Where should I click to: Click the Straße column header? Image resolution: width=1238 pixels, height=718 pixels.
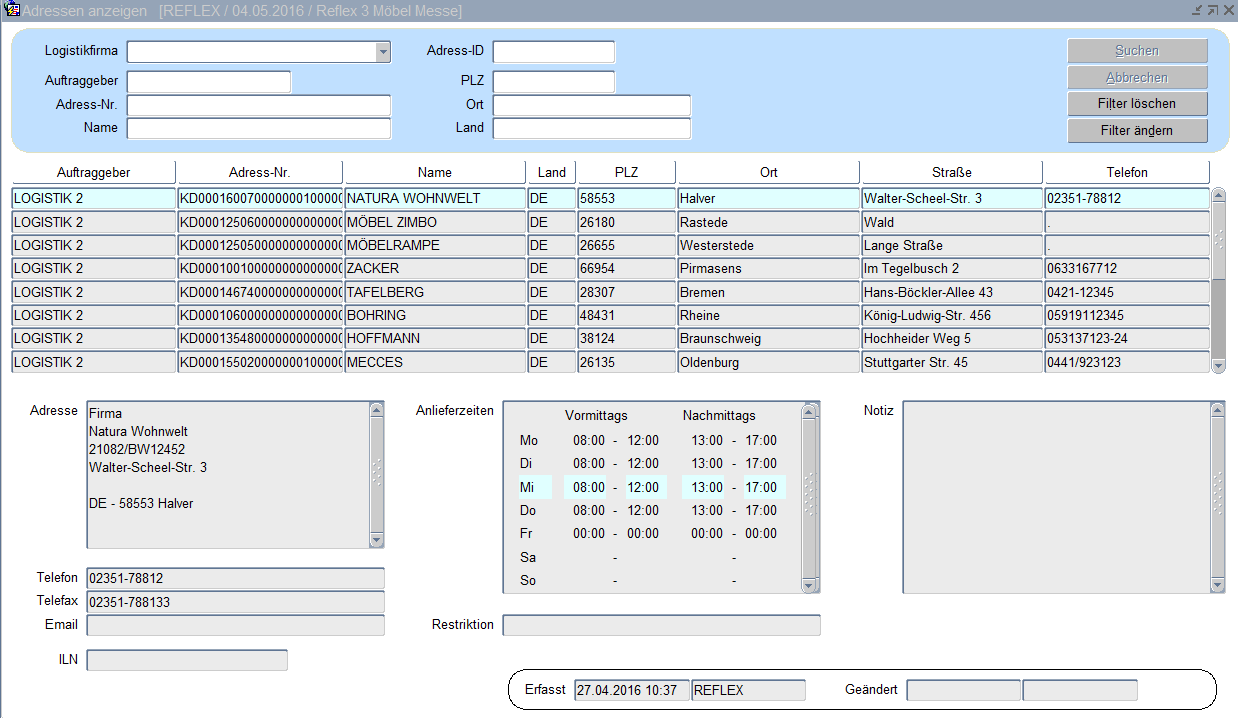(951, 172)
